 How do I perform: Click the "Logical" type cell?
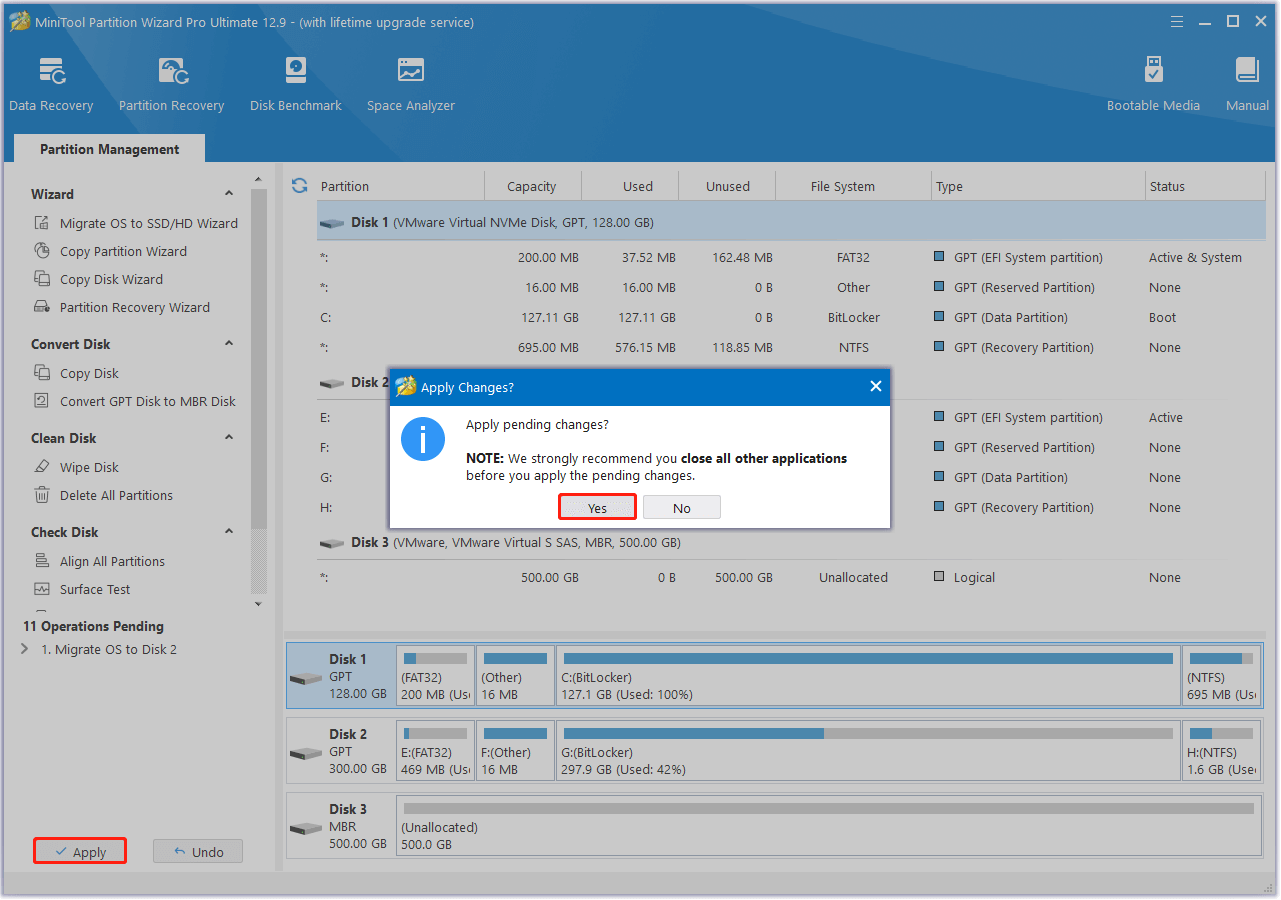point(974,577)
